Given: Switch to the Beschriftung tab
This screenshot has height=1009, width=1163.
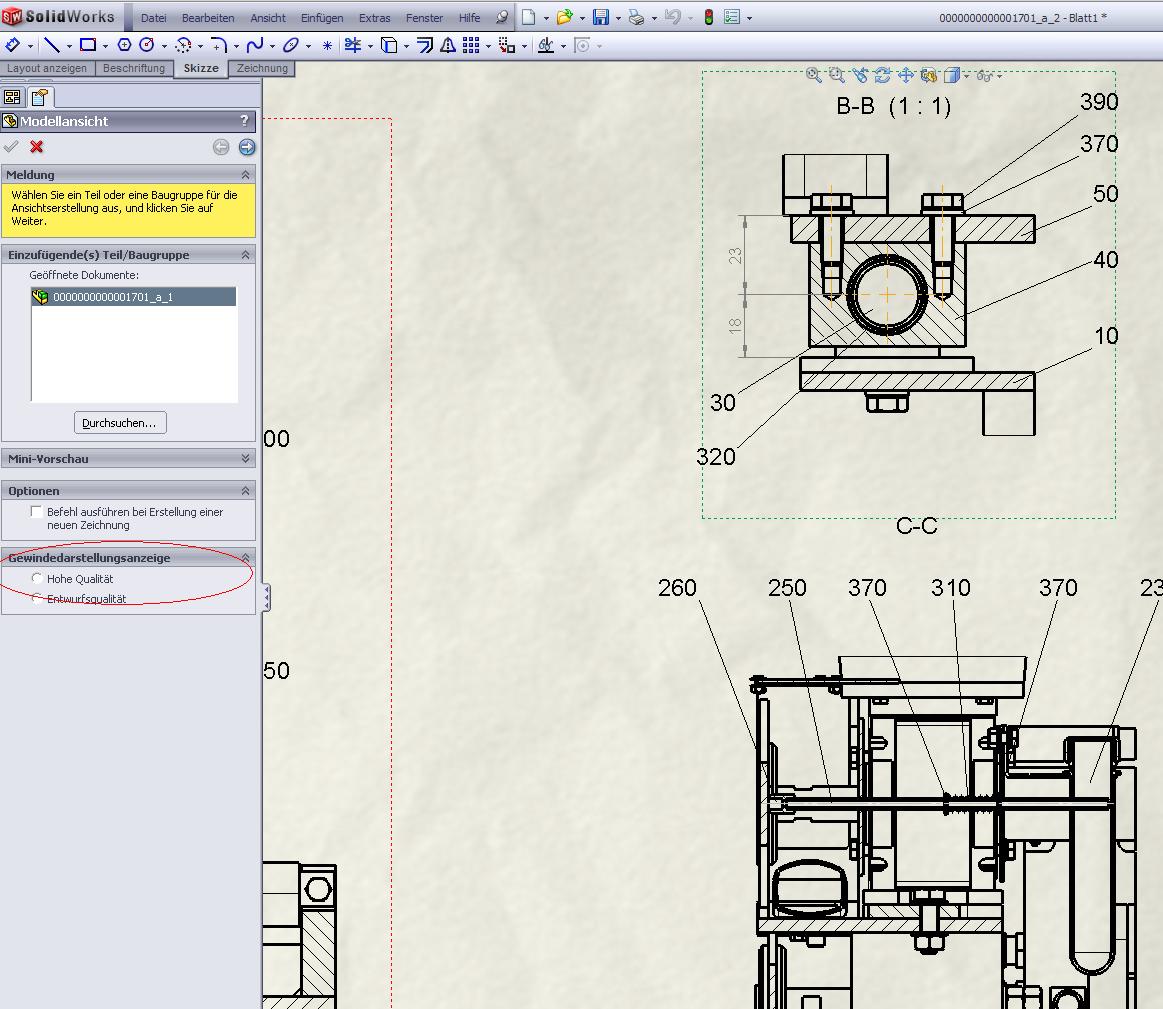Looking at the screenshot, I should click(x=133, y=68).
